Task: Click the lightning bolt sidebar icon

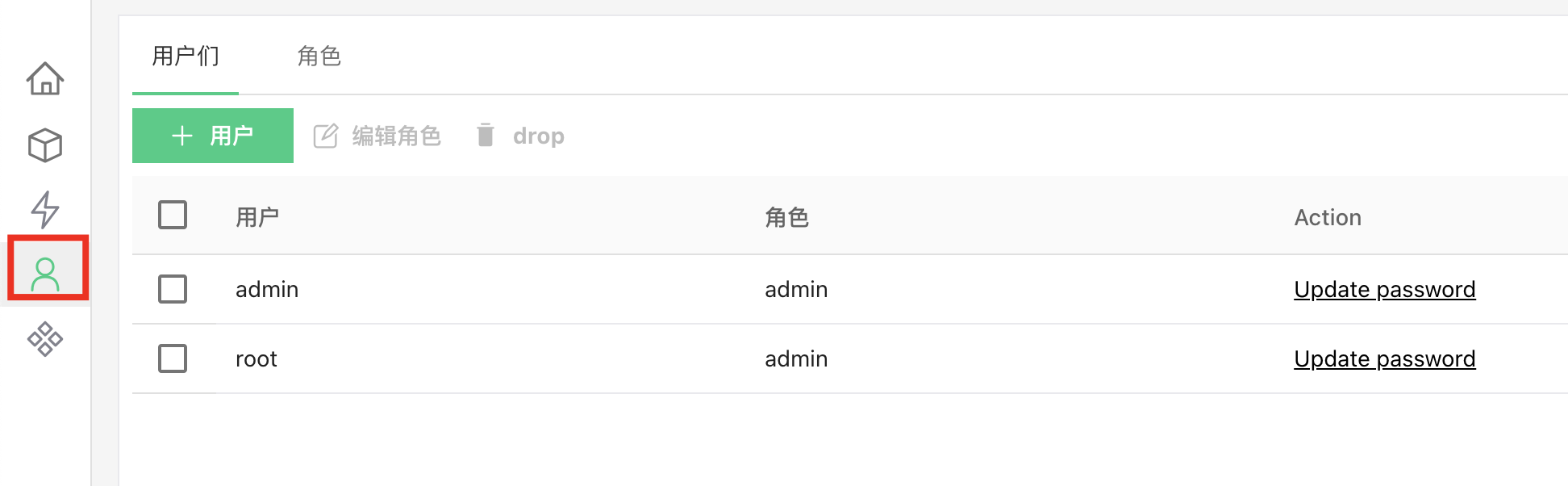Action: pos(45,209)
